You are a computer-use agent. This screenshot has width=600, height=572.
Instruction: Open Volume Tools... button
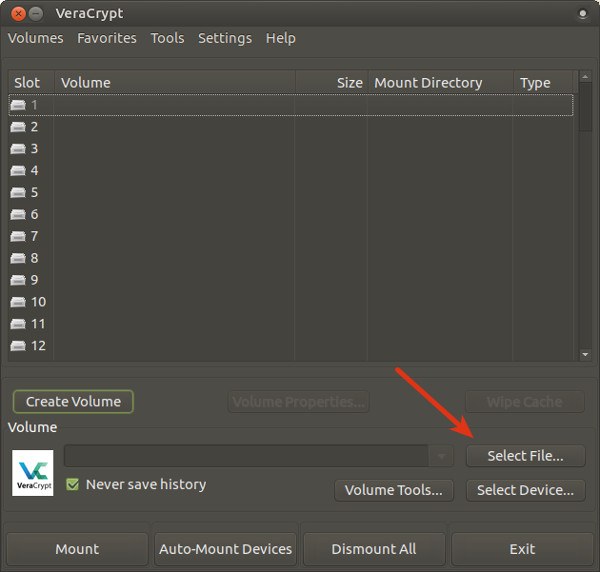394,490
